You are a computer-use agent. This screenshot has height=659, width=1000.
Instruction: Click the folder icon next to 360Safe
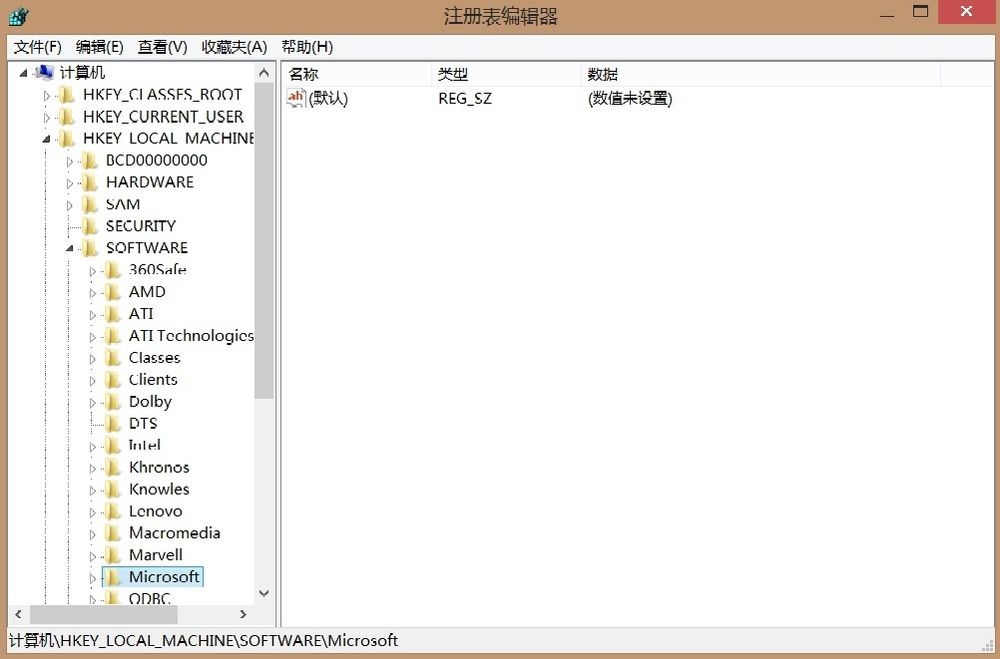pos(111,269)
